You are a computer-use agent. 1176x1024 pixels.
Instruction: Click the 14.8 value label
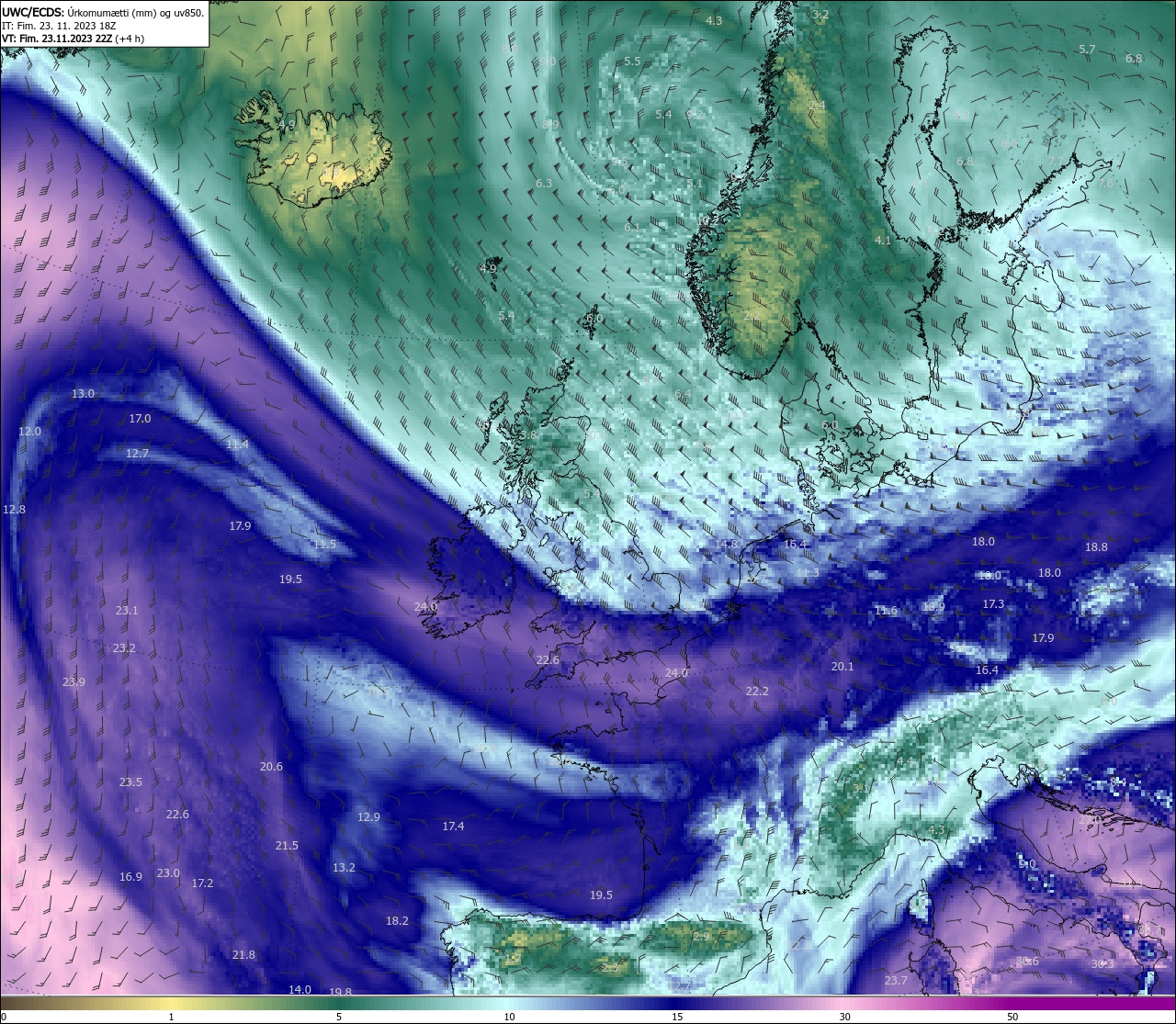727,545
